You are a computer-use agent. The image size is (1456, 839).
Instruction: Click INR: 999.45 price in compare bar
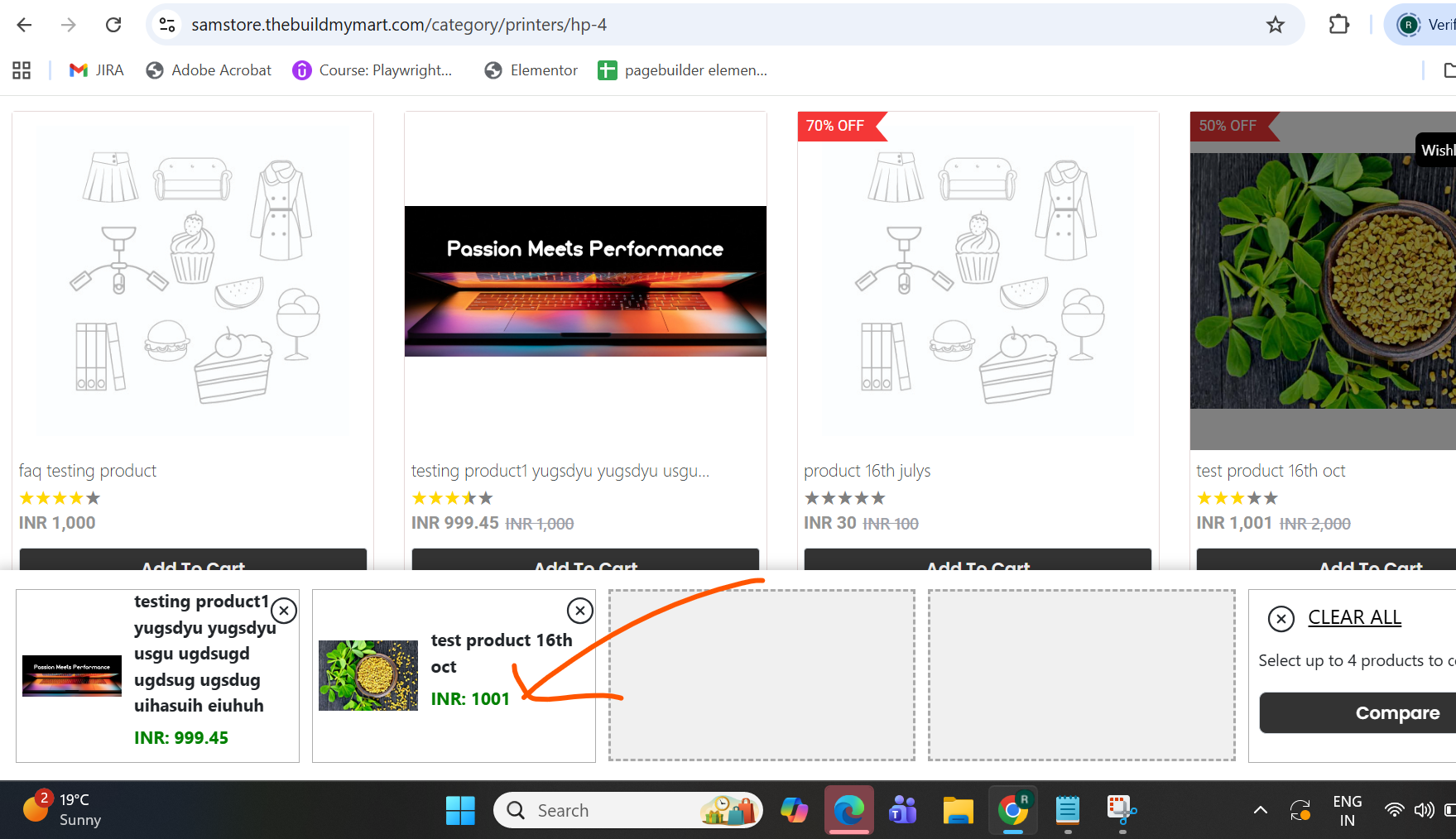tap(181, 738)
